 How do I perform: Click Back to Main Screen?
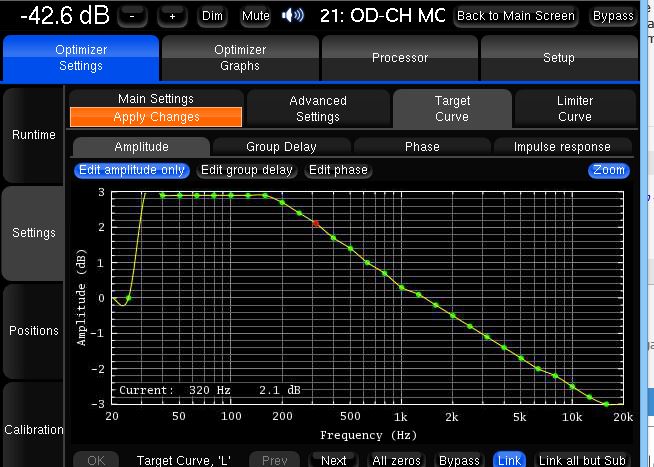point(516,16)
